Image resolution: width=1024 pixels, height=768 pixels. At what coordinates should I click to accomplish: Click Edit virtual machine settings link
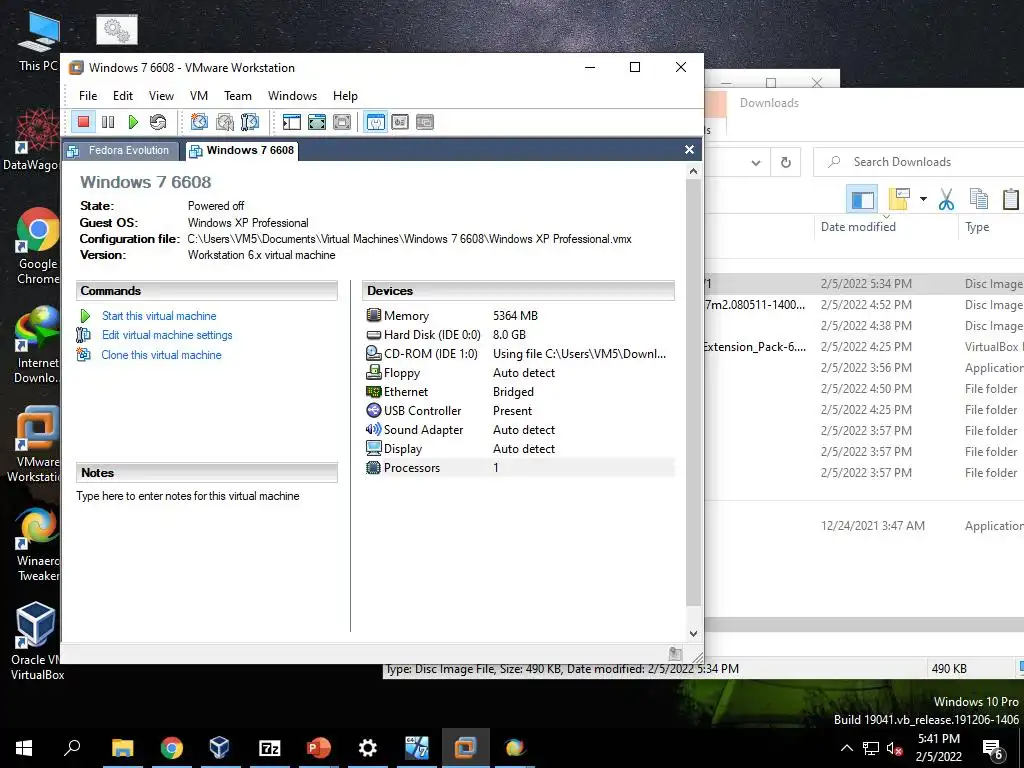pos(167,334)
